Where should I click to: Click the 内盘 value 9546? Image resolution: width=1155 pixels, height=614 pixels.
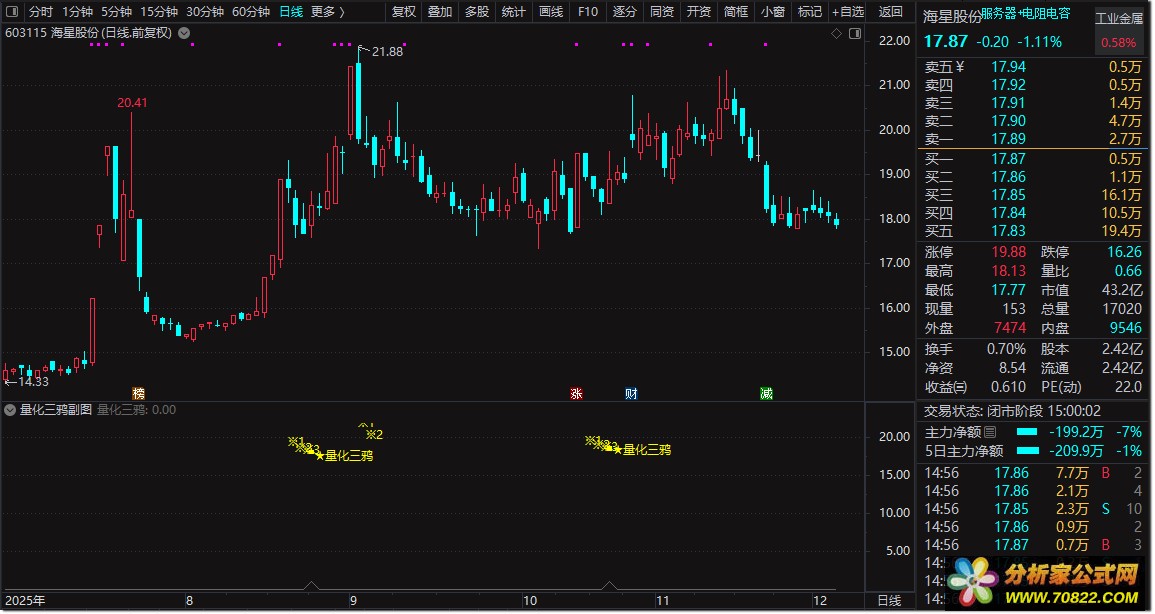[x=1126, y=328]
